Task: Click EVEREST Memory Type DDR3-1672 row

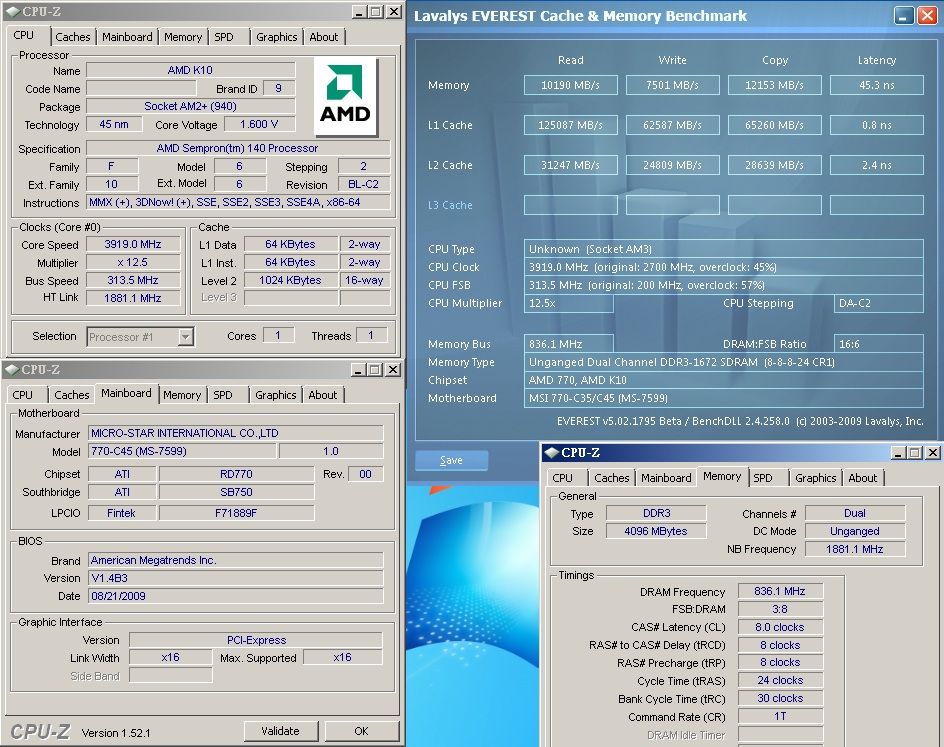Action: (724, 362)
